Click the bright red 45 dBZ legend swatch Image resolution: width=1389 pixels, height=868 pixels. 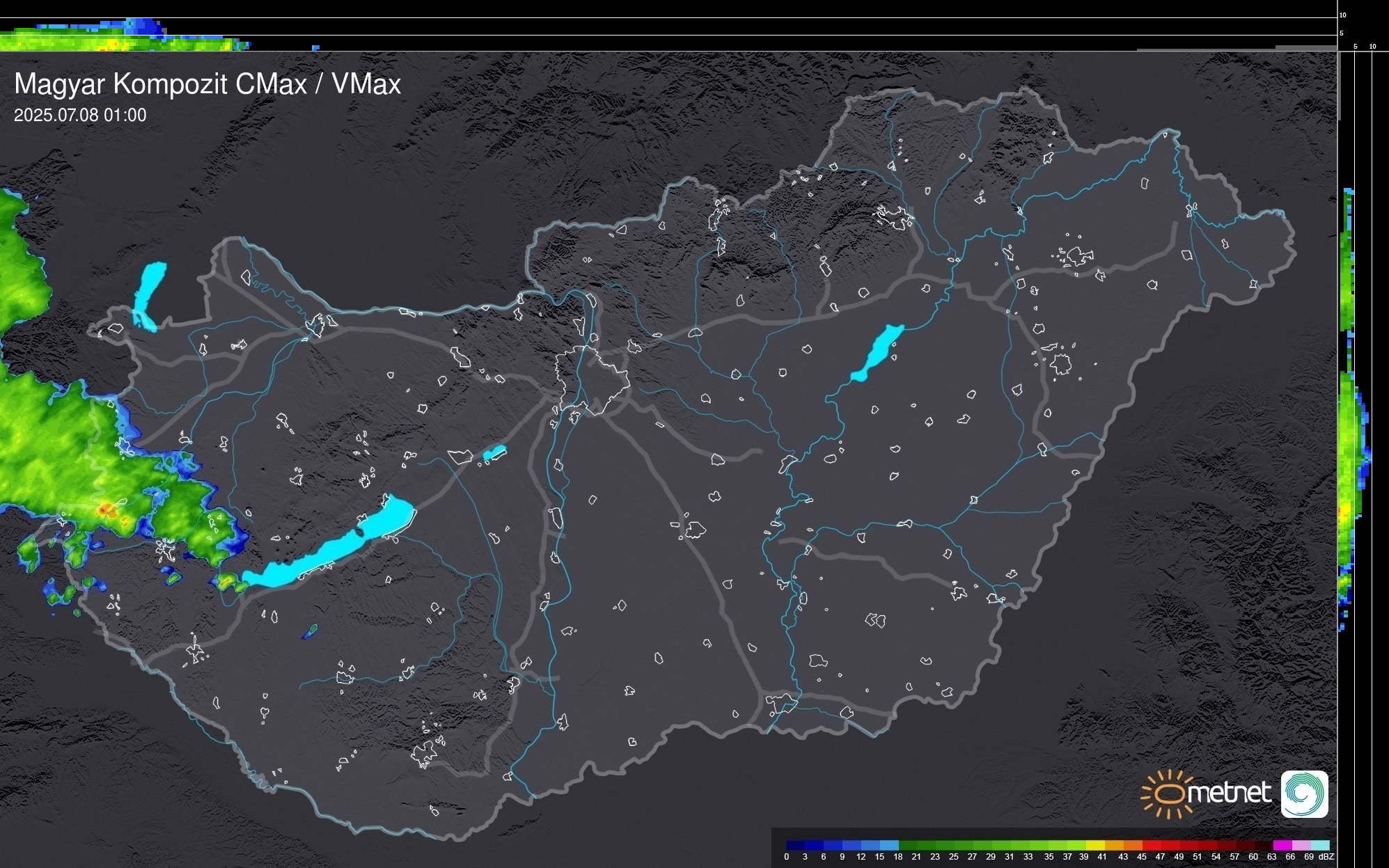pyautogui.click(x=1151, y=845)
